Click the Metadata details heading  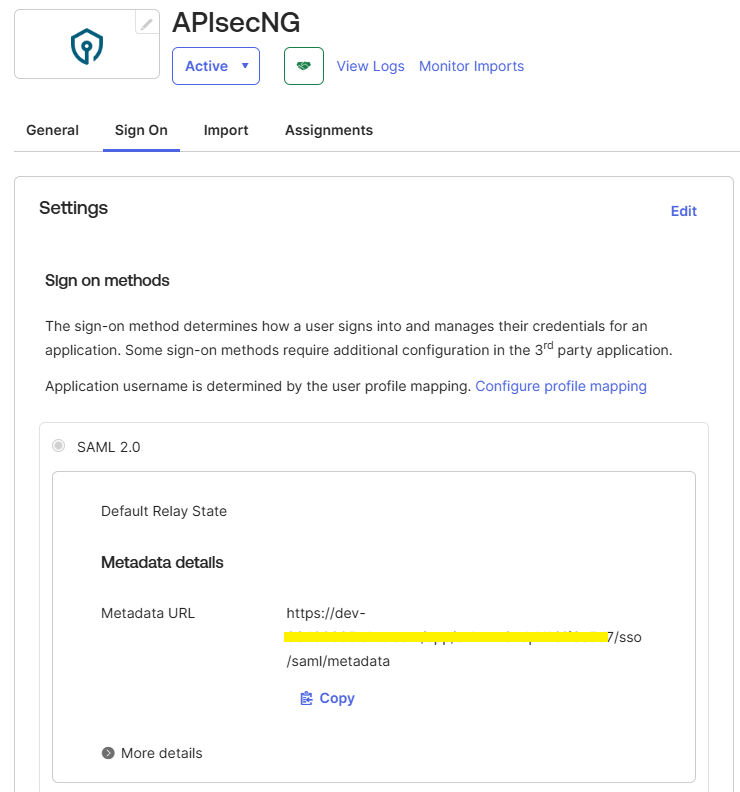coord(162,562)
